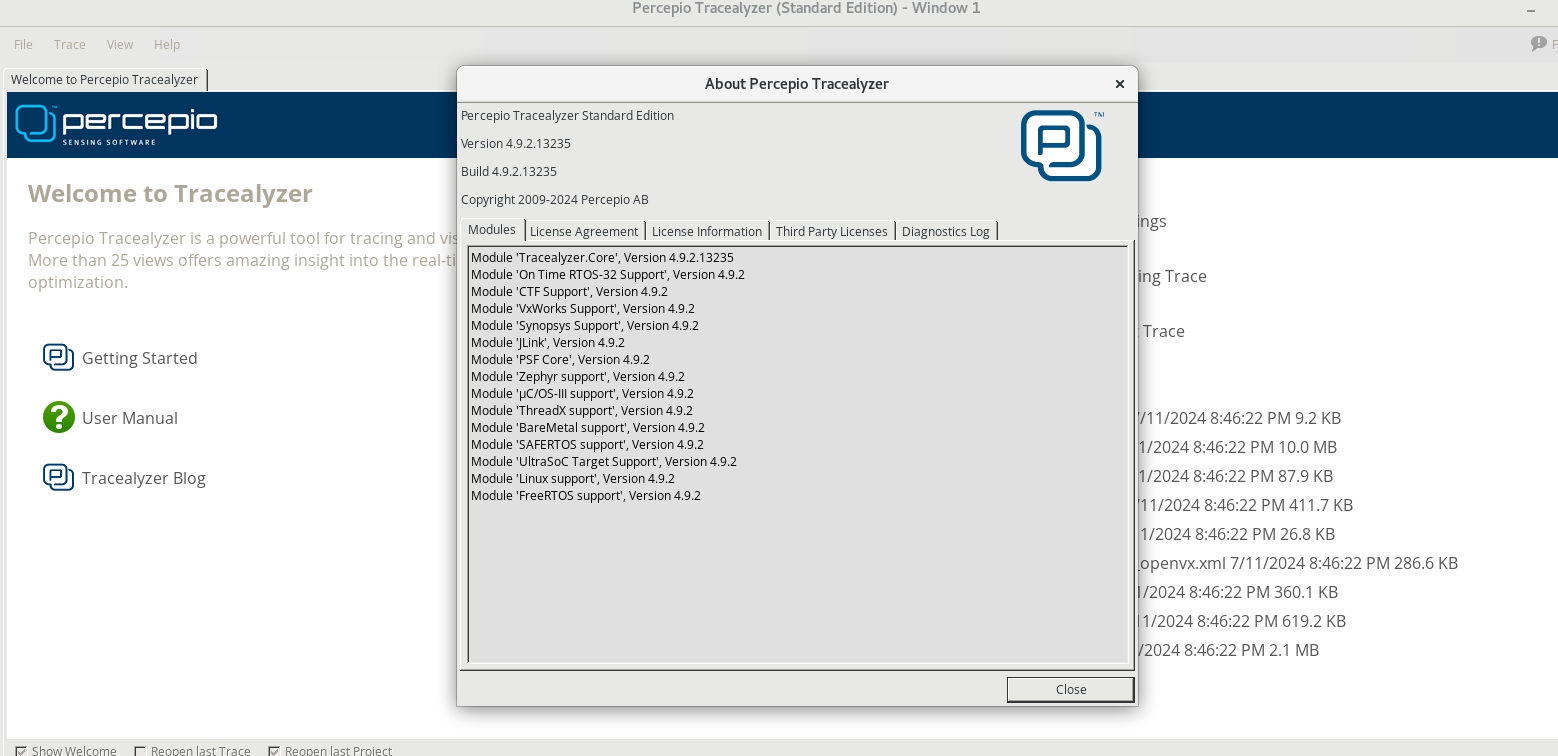Select the 'ThreadX support' module line
This screenshot has width=1558, height=756.
coord(582,410)
